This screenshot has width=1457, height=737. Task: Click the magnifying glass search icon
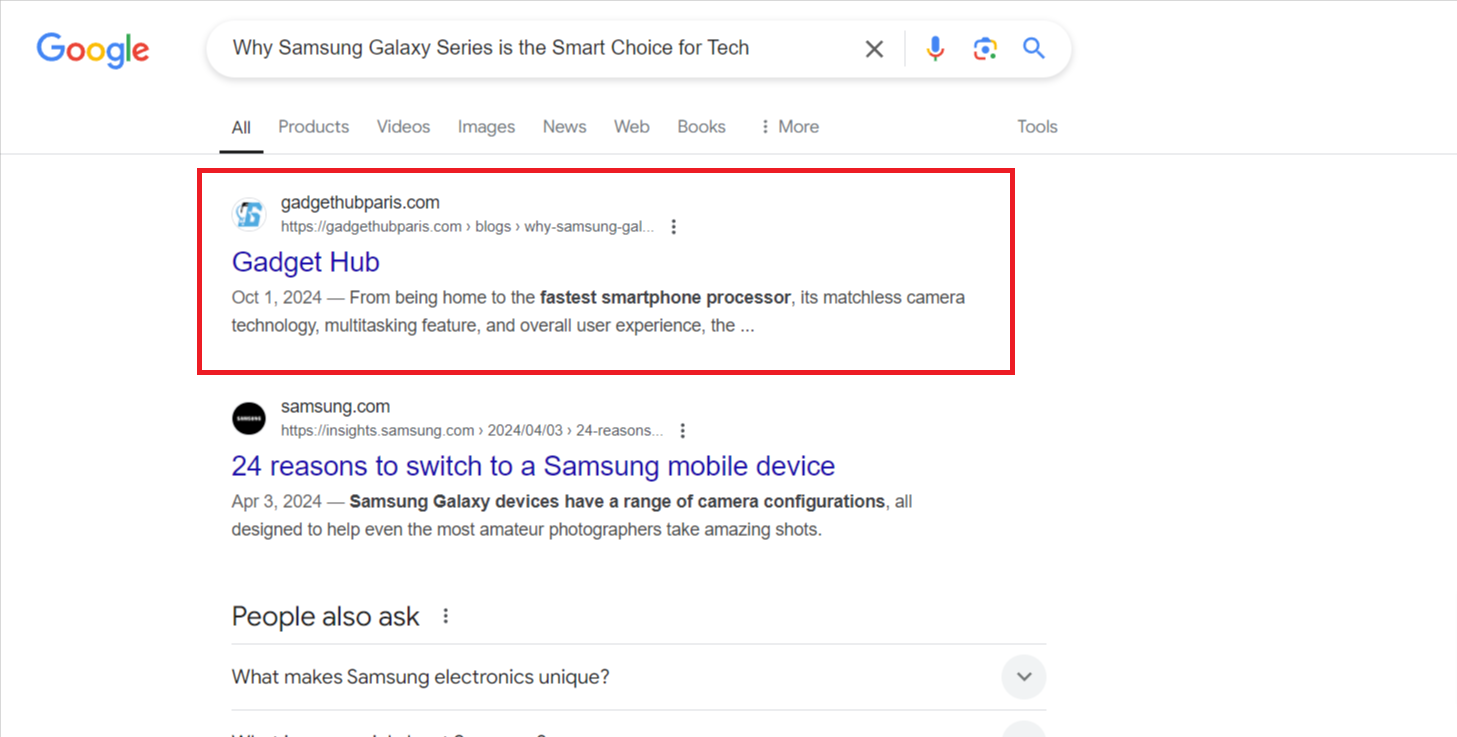click(x=1034, y=48)
